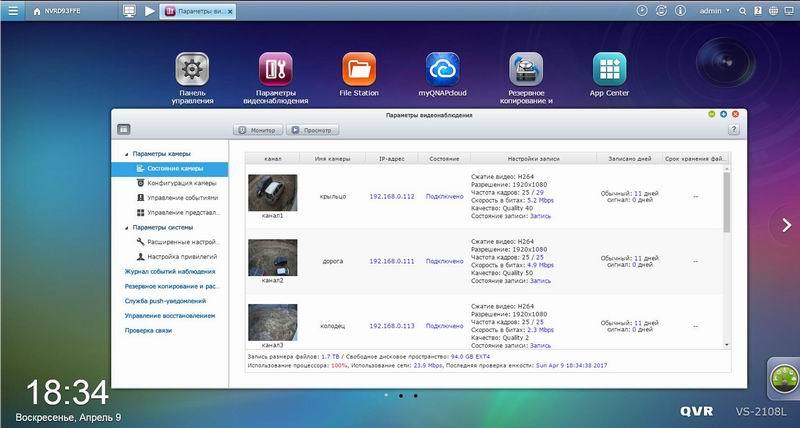
Task: Collapse the Параметры камеры tree section
Action: tap(127, 154)
